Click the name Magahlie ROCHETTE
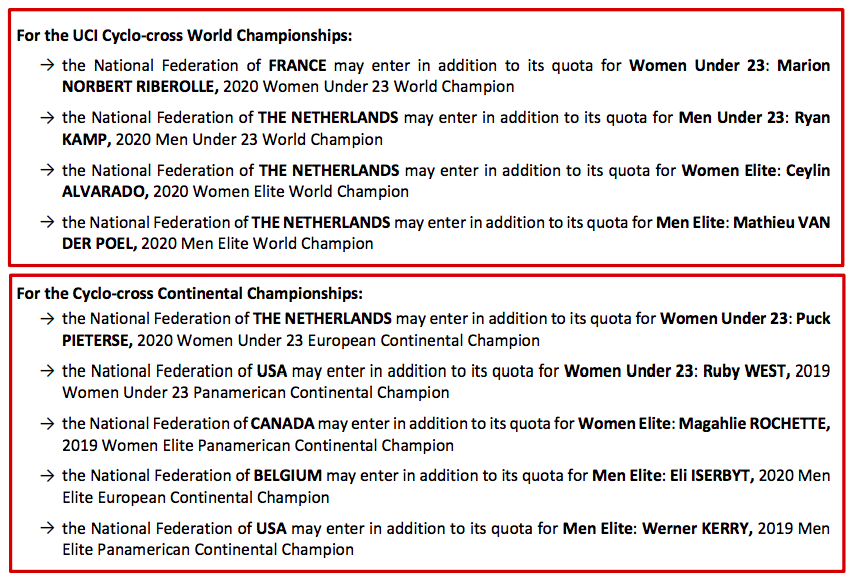 (754, 423)
